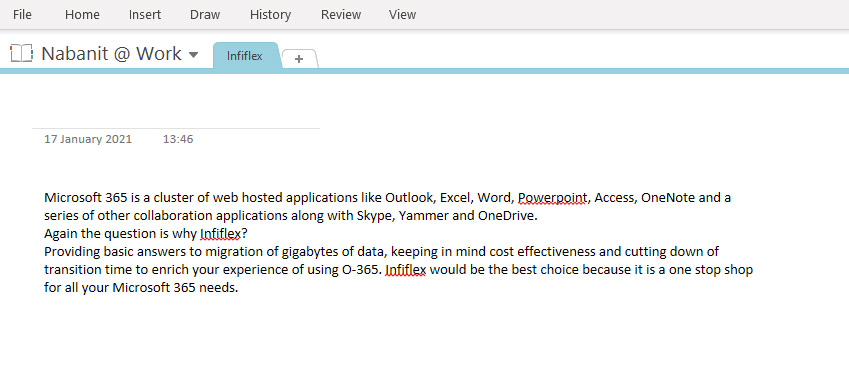This screenshot has height=382, width=849.
Task: Switch to the Home tab
Action: 82,15
